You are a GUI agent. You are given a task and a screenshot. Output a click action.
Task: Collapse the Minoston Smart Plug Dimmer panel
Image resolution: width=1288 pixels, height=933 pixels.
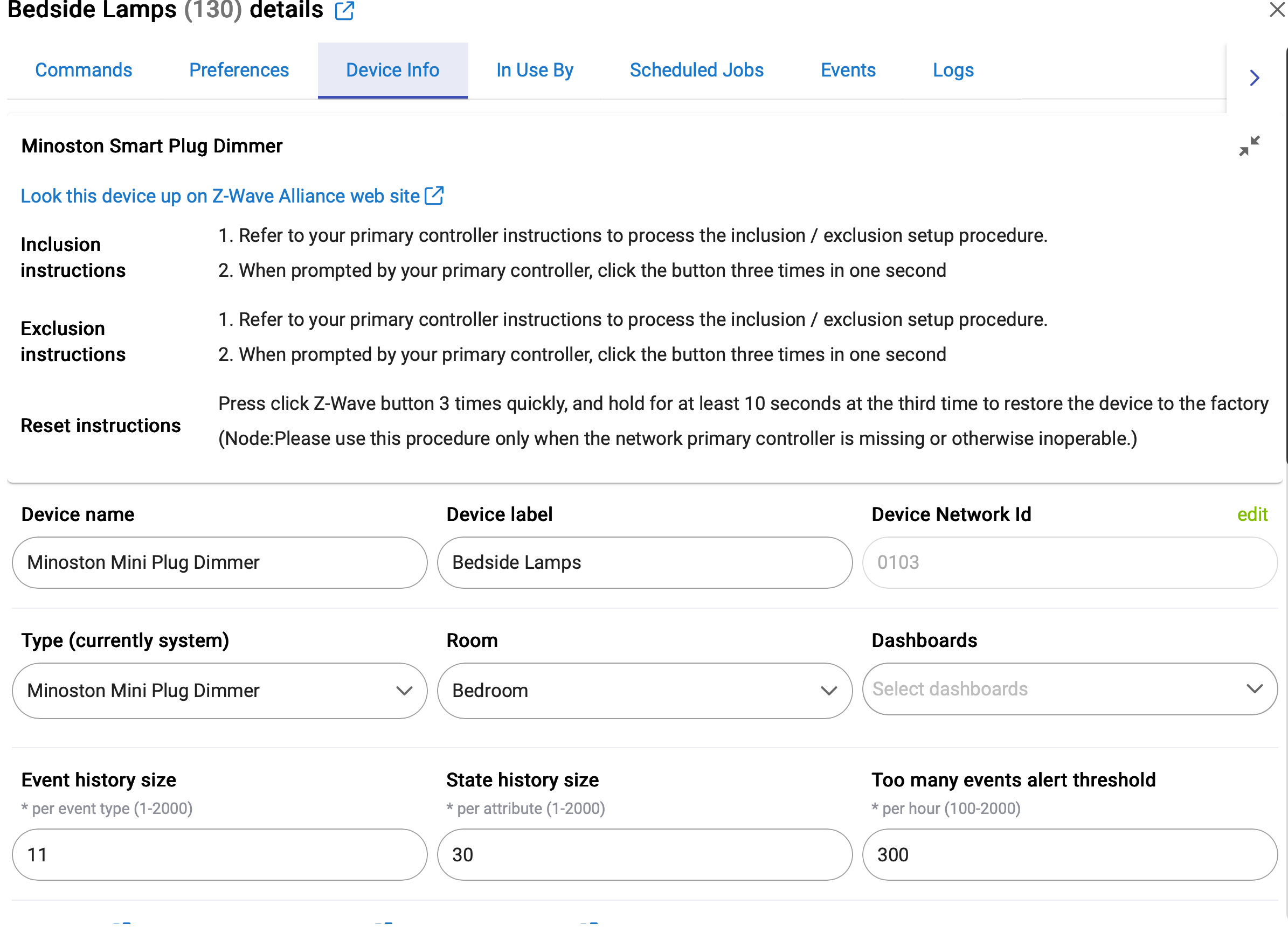pos(1249,146)
